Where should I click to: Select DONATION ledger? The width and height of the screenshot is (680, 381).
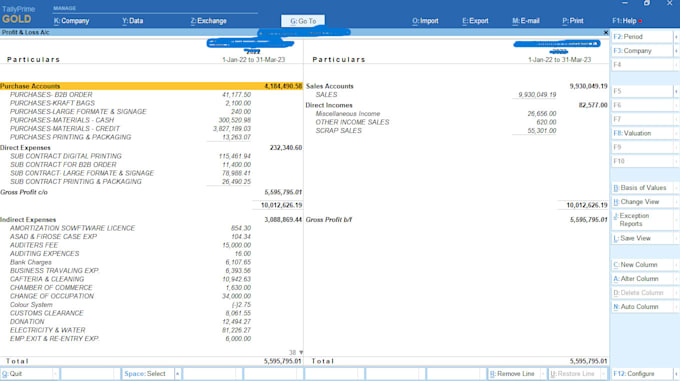click(x=27, y=322)
